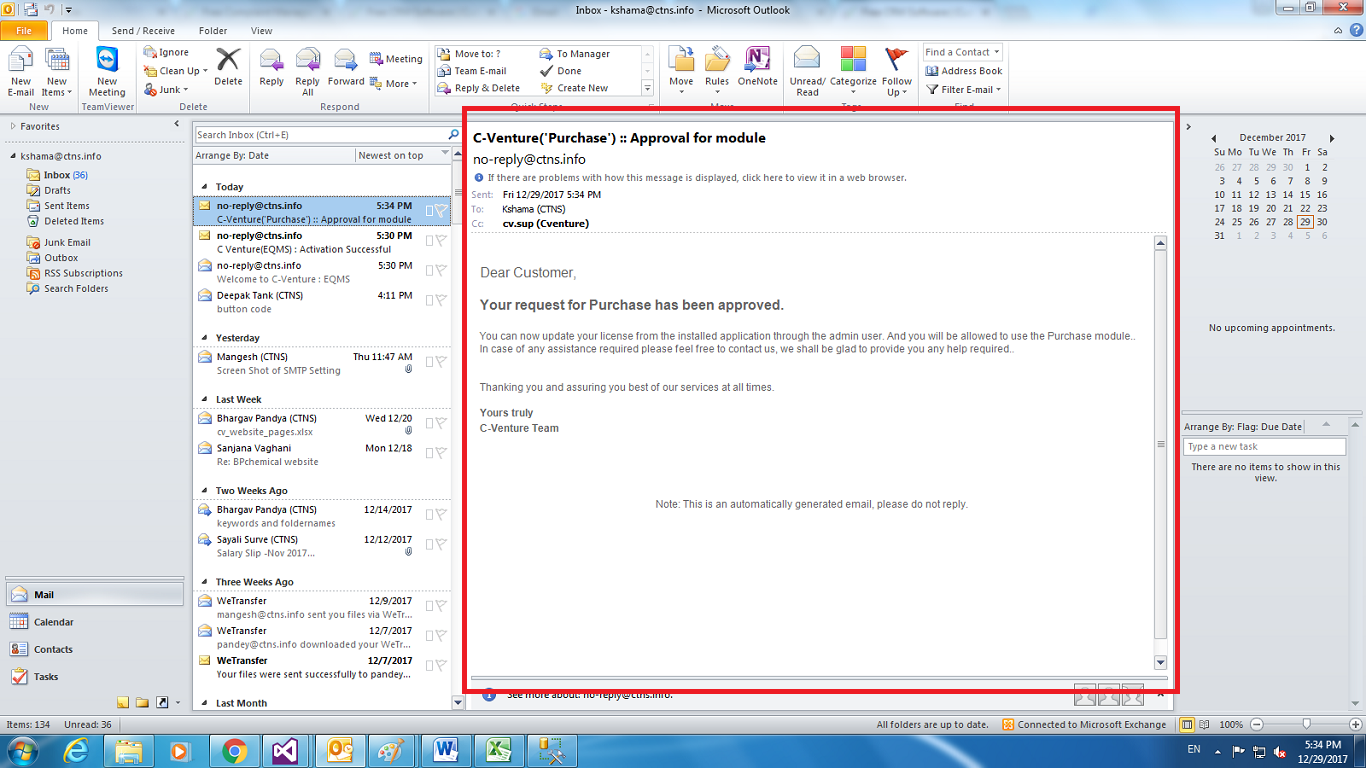Image resolution: width=1366 pixels, height=768 pixels.
Task: Flag the Sanjana Vaghani message
Action: (x=441, y=453)
